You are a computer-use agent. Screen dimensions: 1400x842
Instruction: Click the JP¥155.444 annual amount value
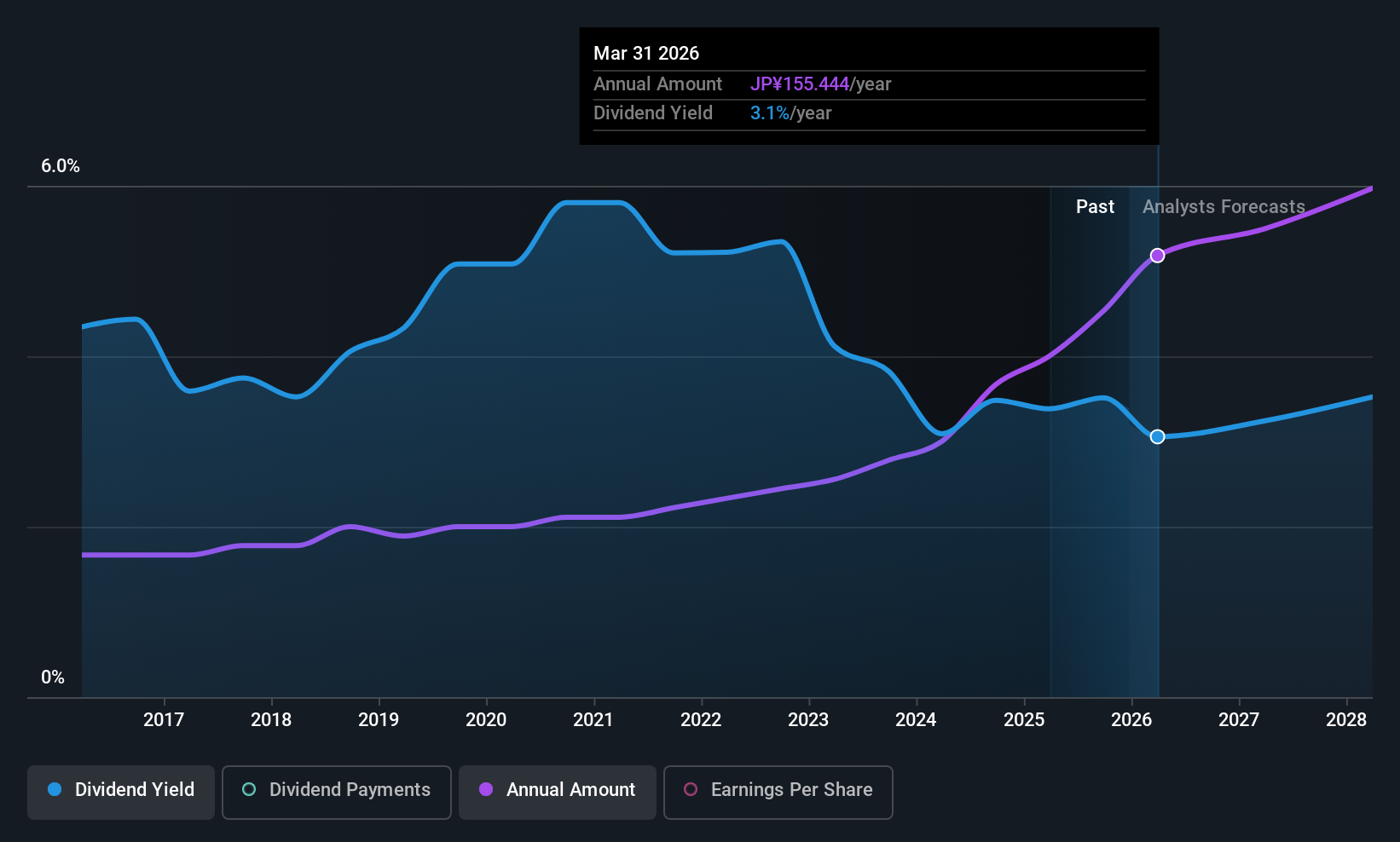(x=800, y=84)
